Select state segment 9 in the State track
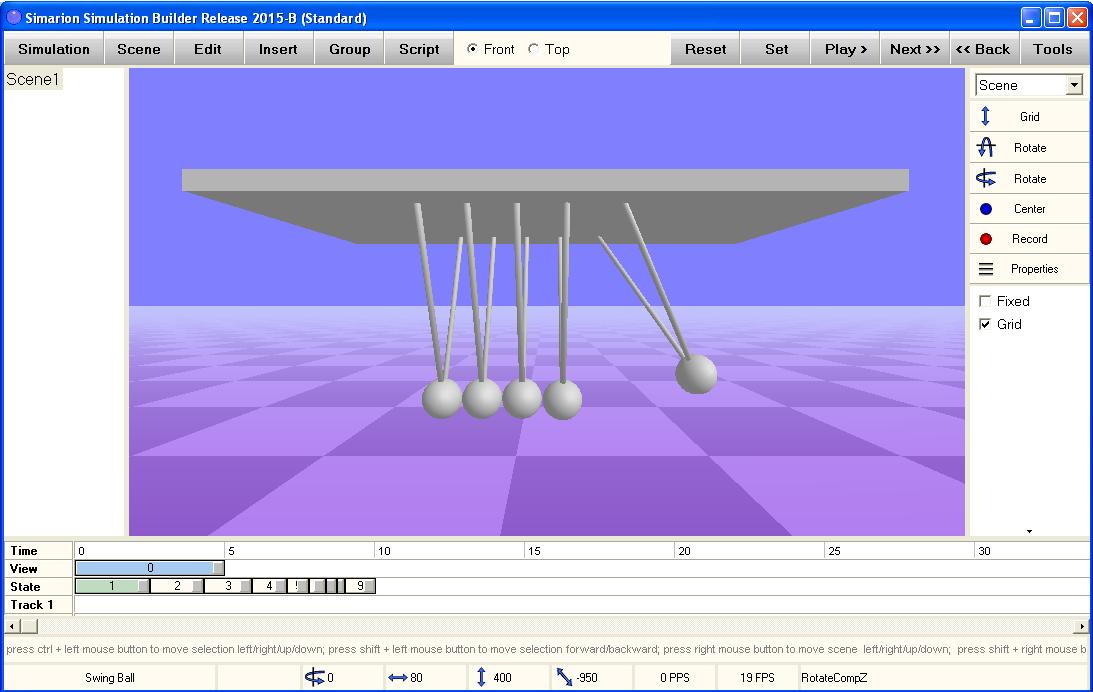 coord(361,586)
